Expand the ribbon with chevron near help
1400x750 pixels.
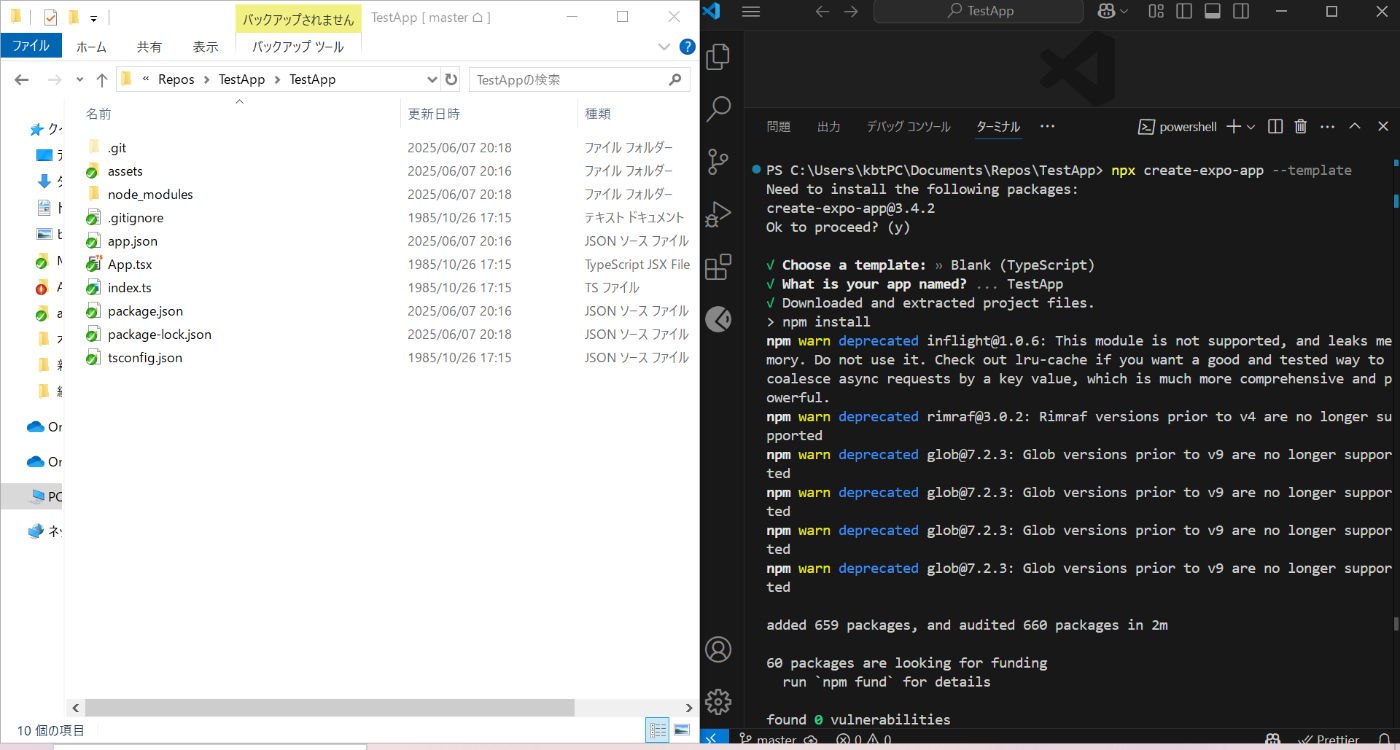coord(664,46)
